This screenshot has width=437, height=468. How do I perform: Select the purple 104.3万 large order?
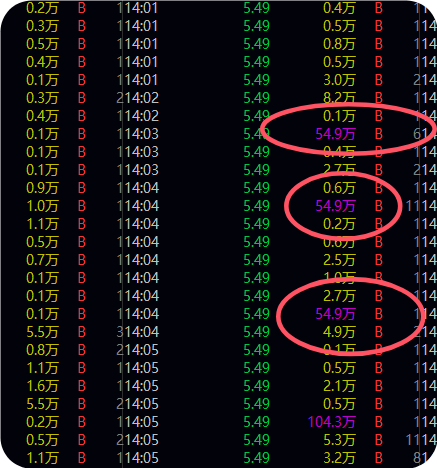coord(332,422)
